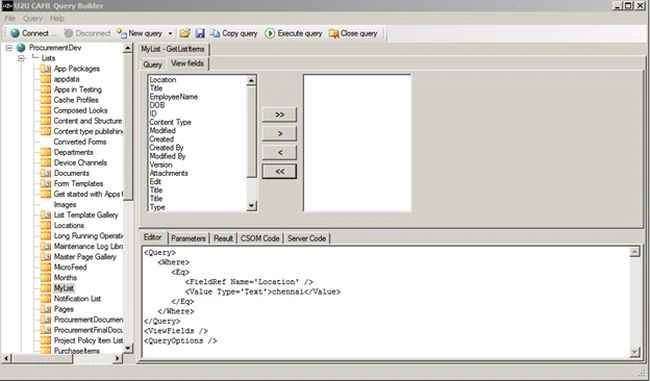Click the appdata list folder icon

[46, 79]
